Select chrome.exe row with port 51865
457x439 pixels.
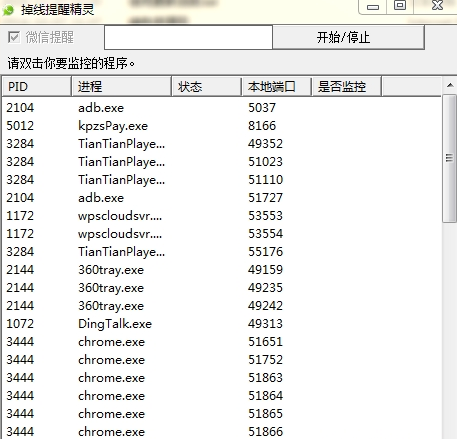(222, 414)
